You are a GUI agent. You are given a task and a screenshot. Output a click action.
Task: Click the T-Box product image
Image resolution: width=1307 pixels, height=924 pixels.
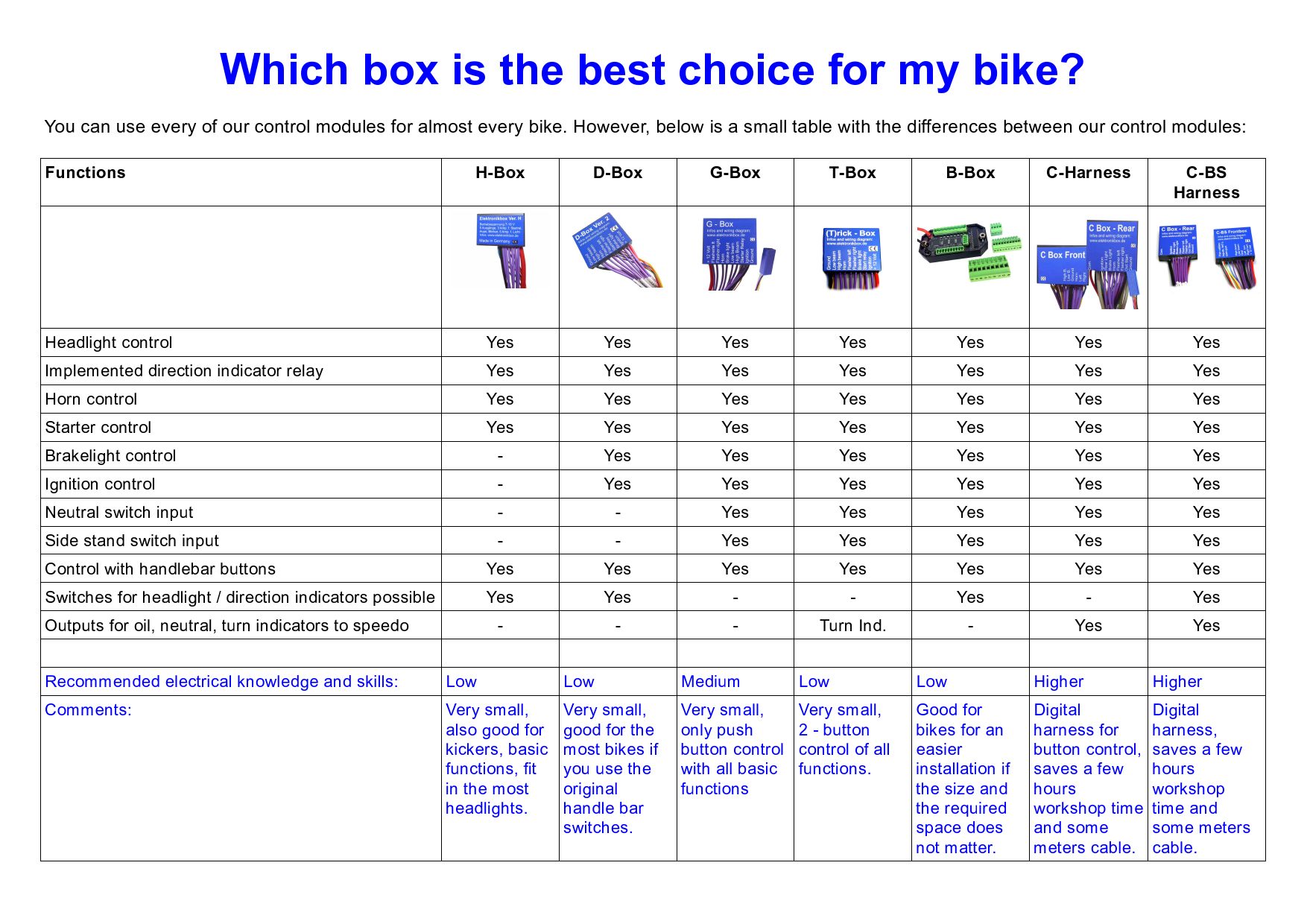coord(852,258)
